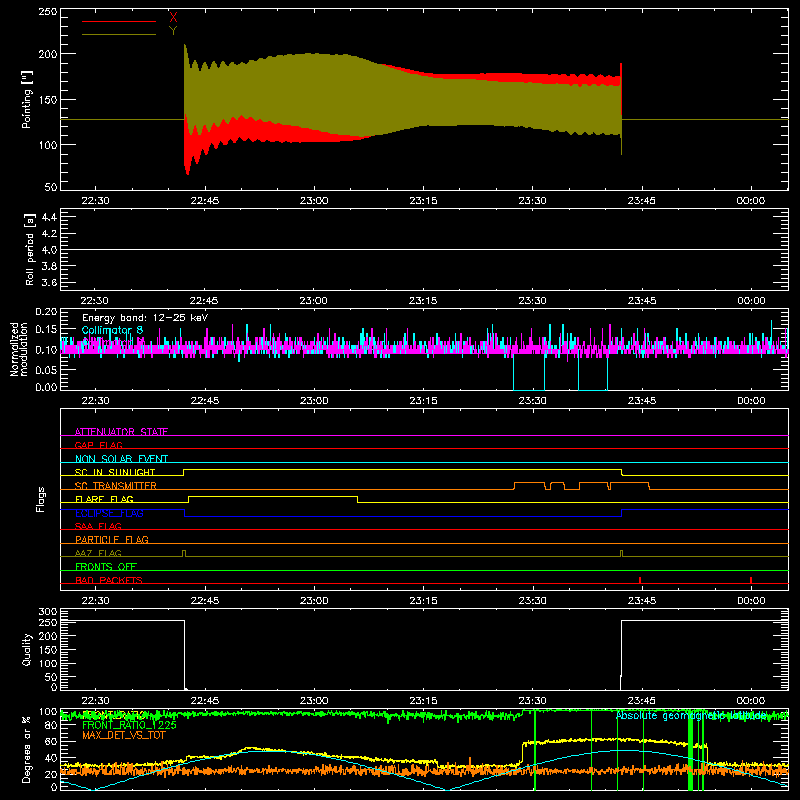The image size is (800, 800).
Task: Click the FLARE_FLAG label
Action: (104, 499)
